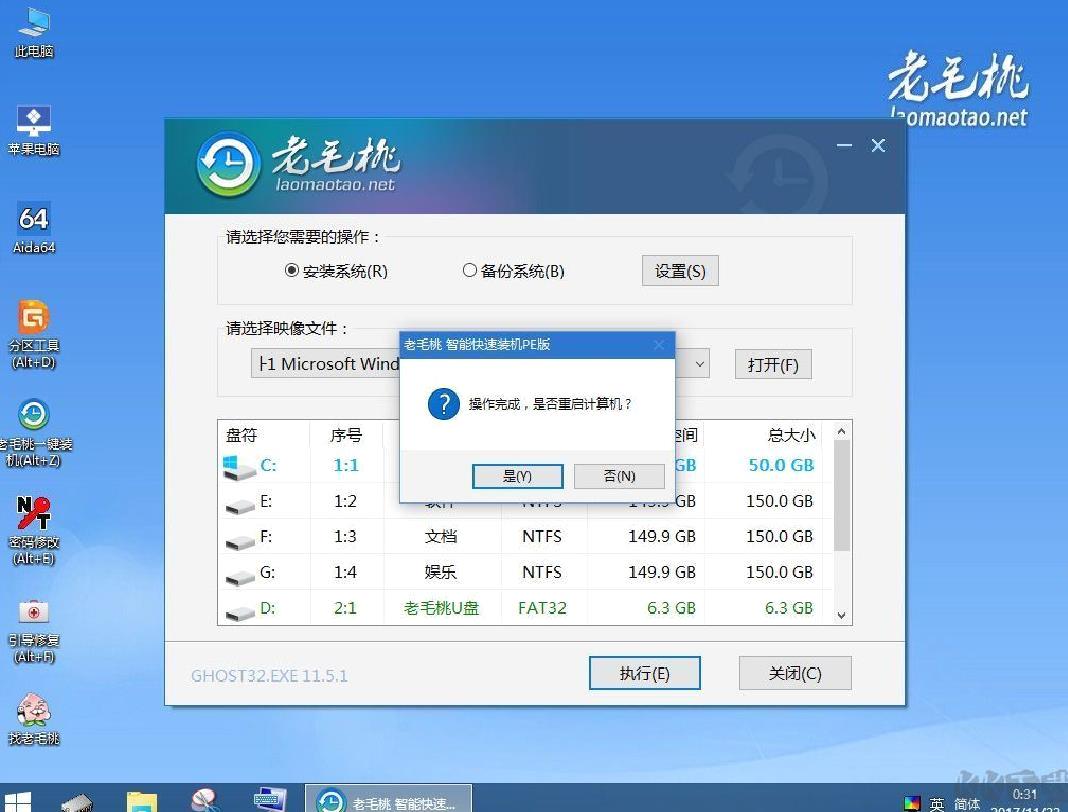
Task: Click NTFS in the F: row
Action: pos(542,537)
